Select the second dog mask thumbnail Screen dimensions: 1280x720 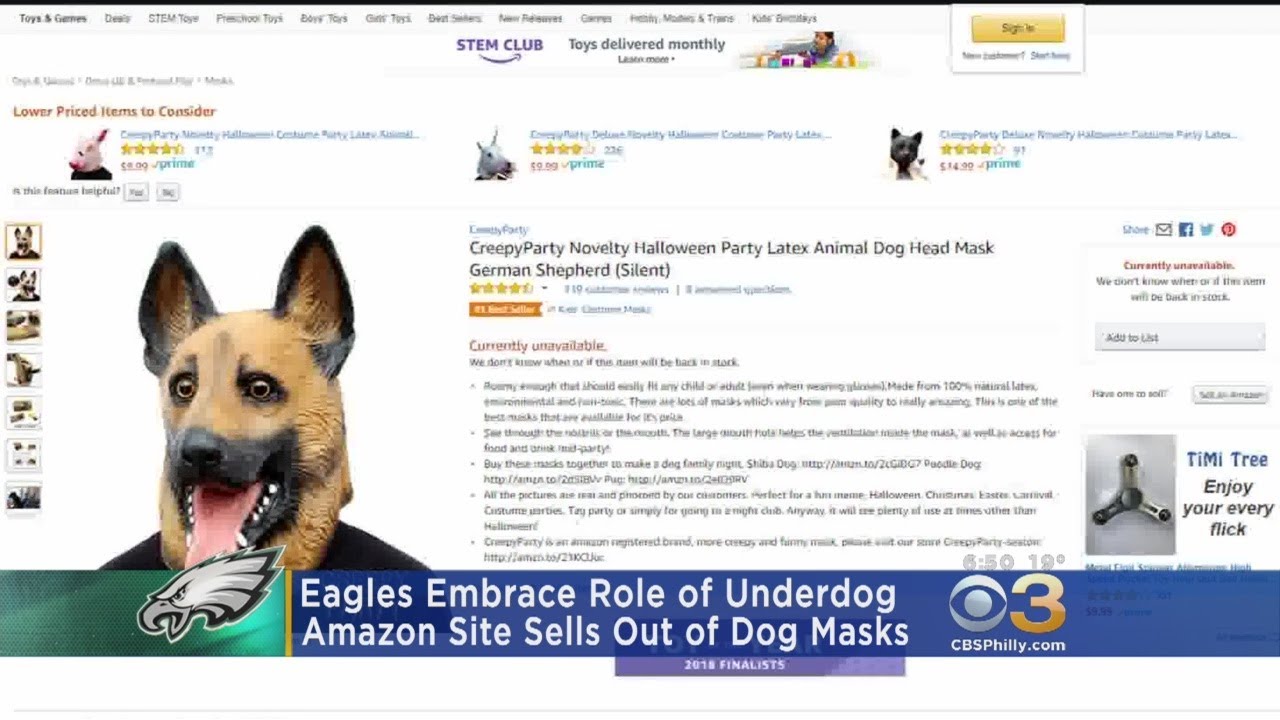pos(24,285)
